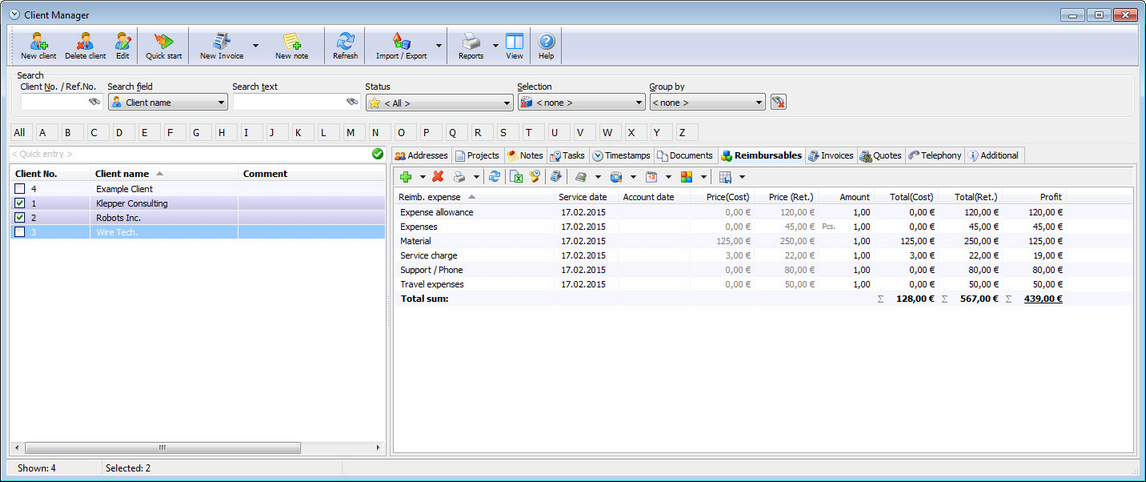Click green plus add reimbursable icon
Image resolution: width=1146 pixels, height=482 pixels.
[406, 176]
